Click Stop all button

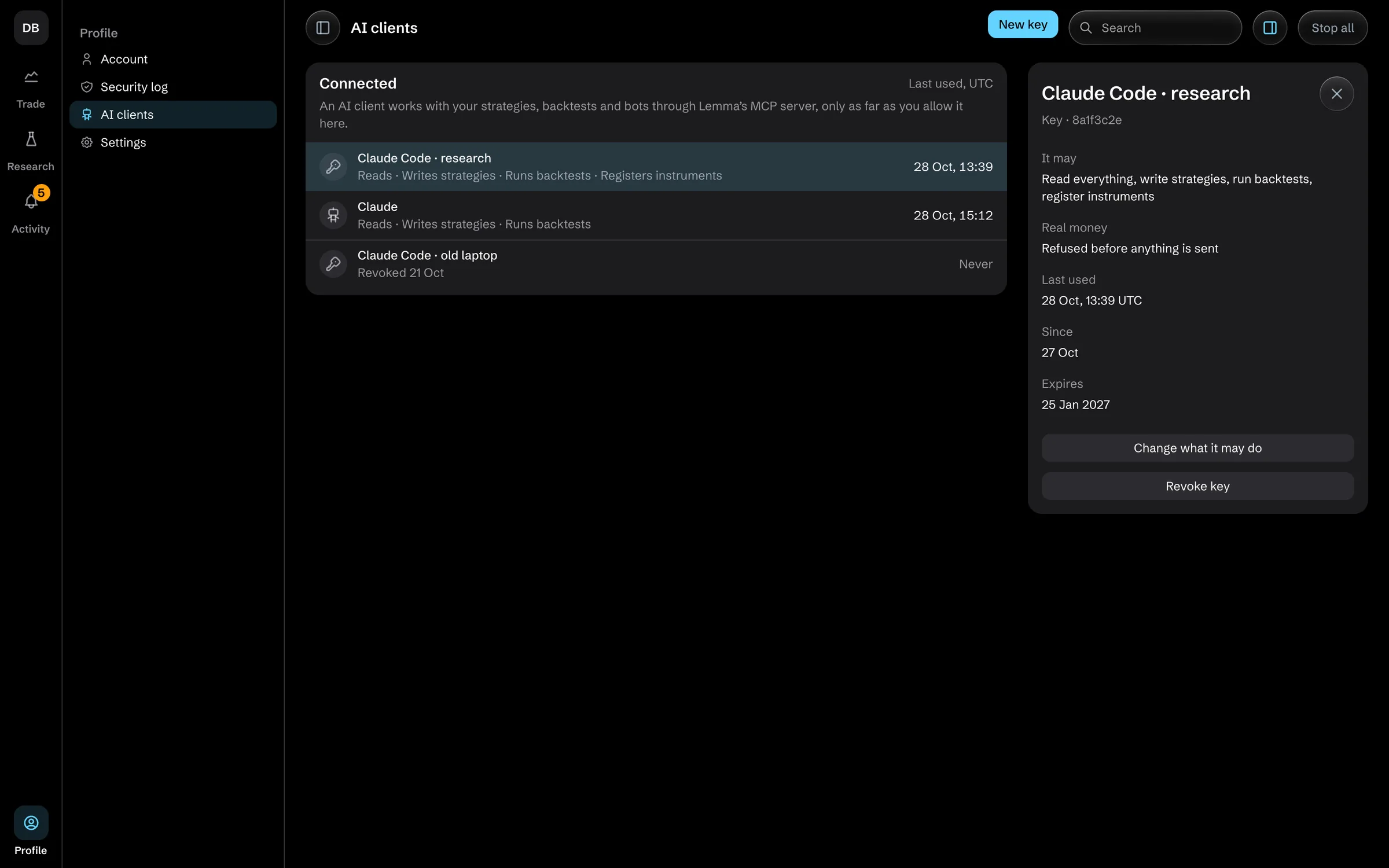tap(1332, 28)
